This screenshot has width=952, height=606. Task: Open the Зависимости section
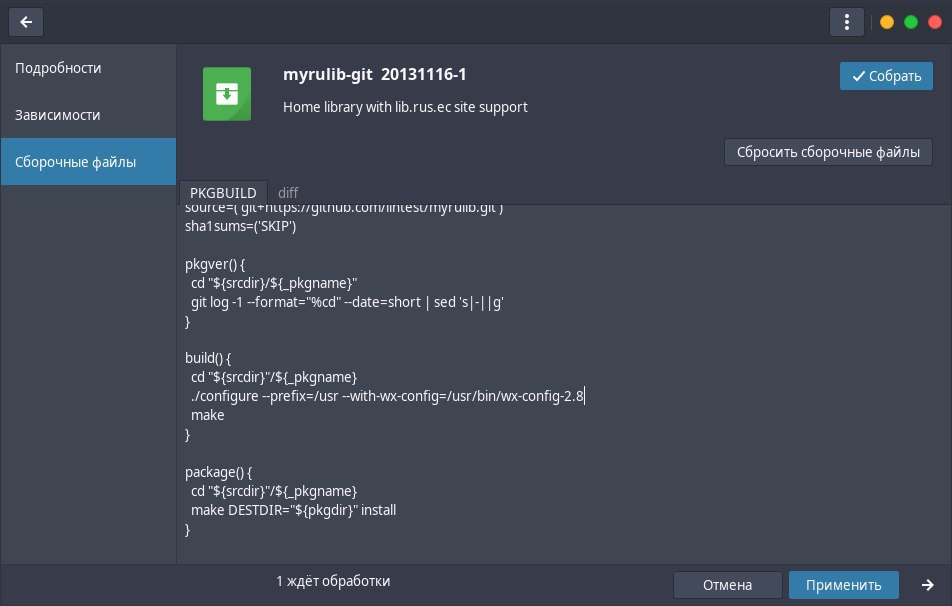[x=58, y=115]
